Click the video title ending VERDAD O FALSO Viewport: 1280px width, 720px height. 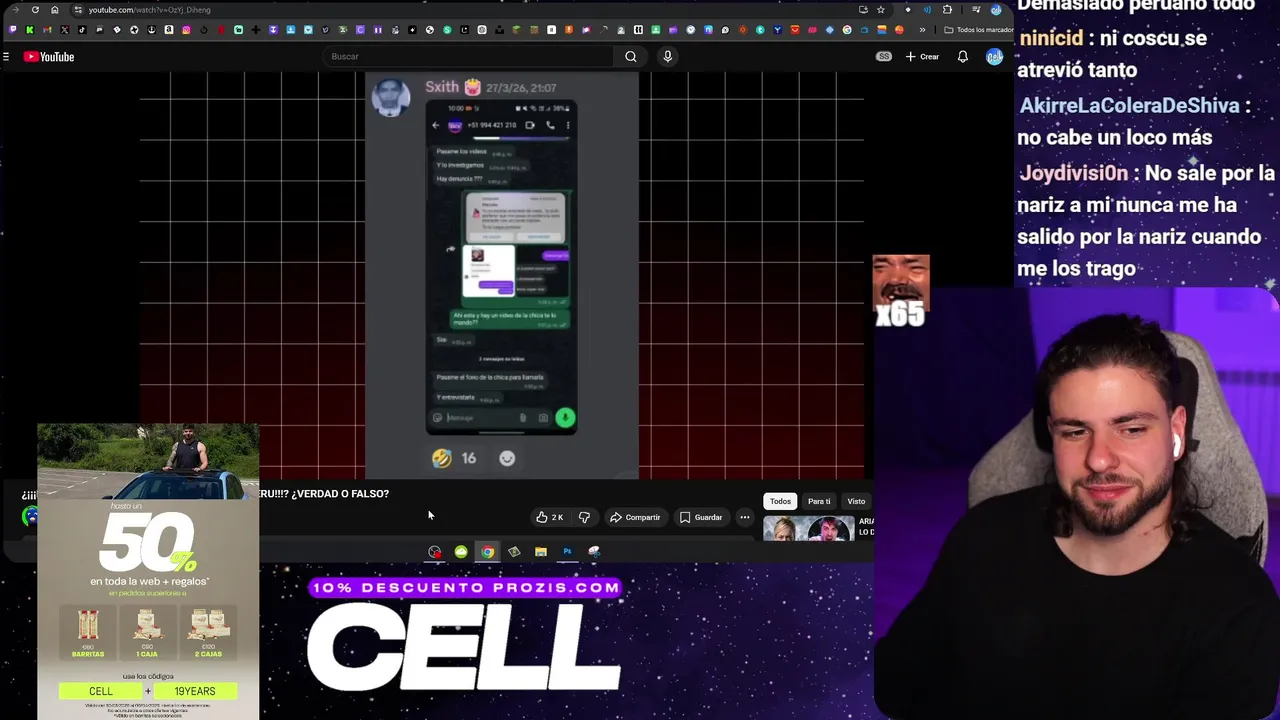325,494
